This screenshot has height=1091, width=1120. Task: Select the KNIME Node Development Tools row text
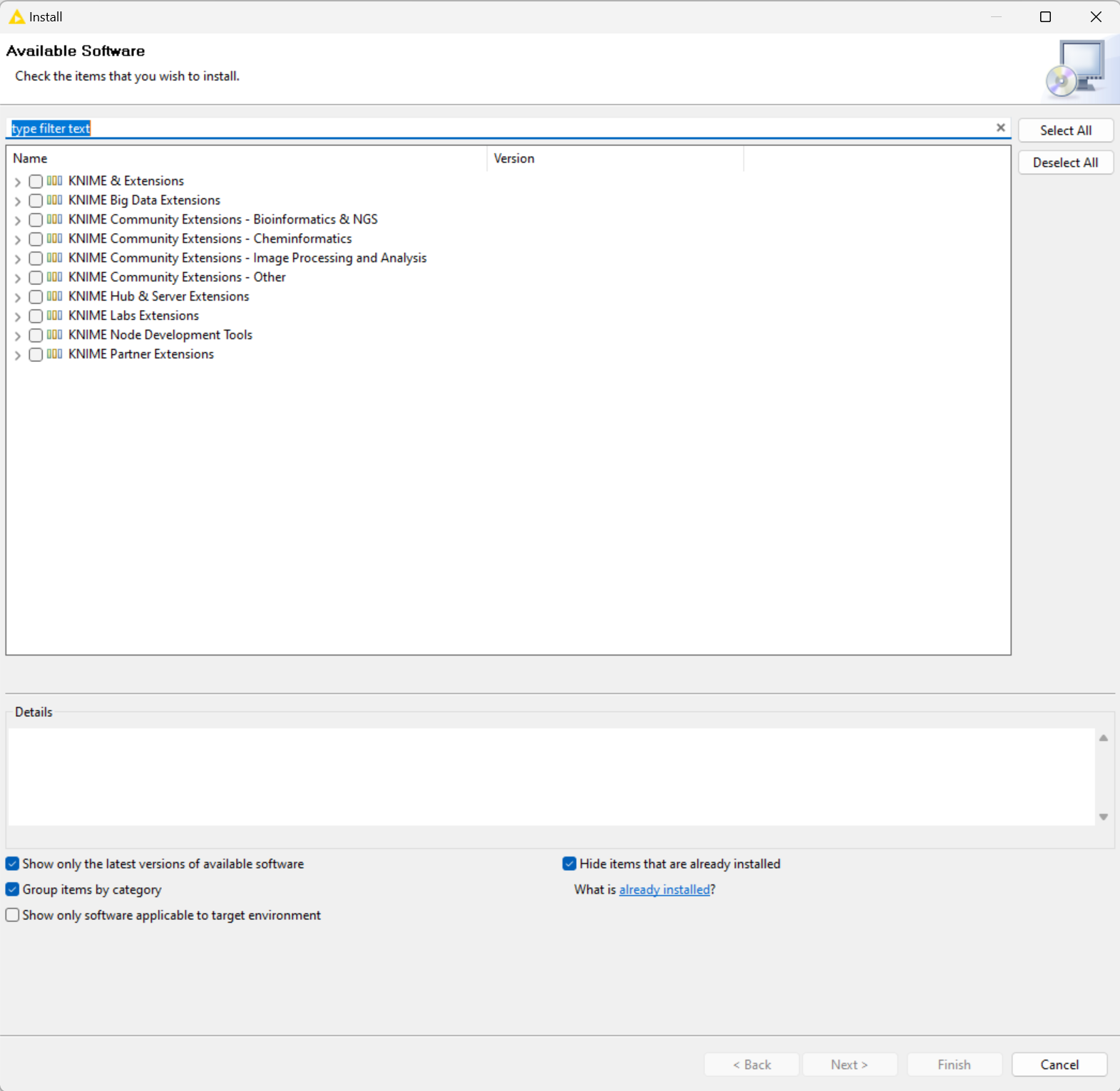pyautogui.click(x=160, y=335)
